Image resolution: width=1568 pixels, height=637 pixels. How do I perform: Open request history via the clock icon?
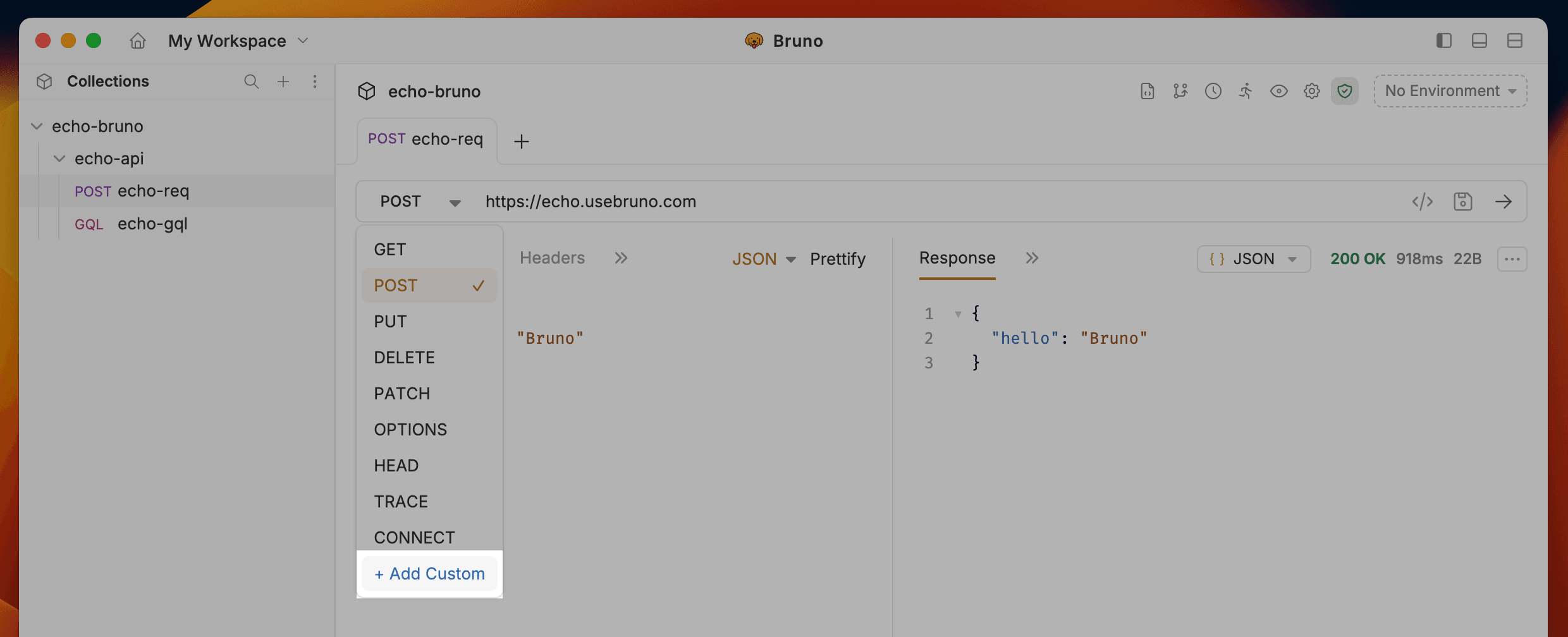pos(1213,91)
